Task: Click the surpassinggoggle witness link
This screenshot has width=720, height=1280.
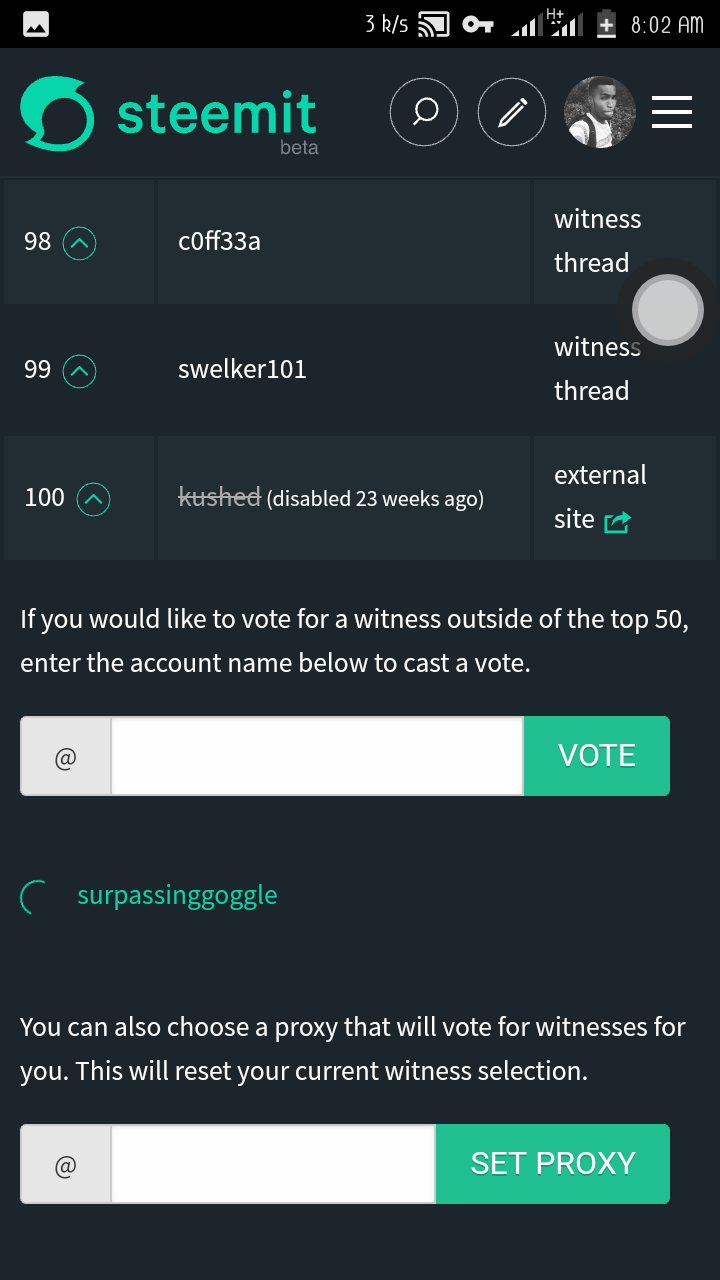Action: tap(177, 896)
